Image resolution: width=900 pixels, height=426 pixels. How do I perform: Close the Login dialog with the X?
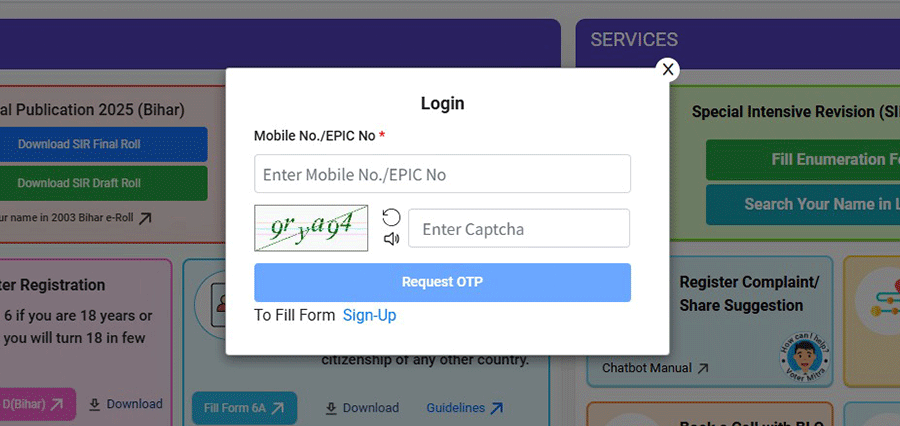(x=668, y=69)
